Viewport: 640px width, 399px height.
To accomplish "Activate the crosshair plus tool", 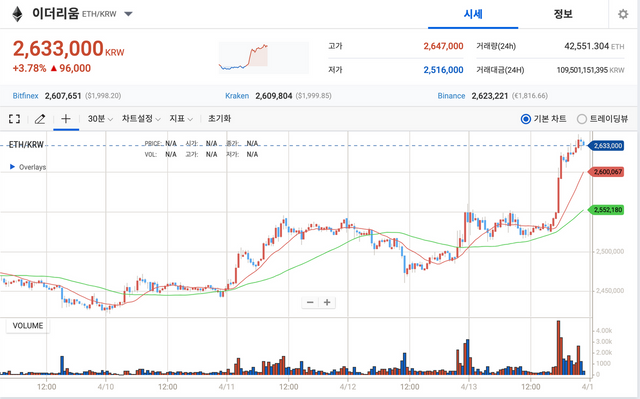I will [66, 119].
